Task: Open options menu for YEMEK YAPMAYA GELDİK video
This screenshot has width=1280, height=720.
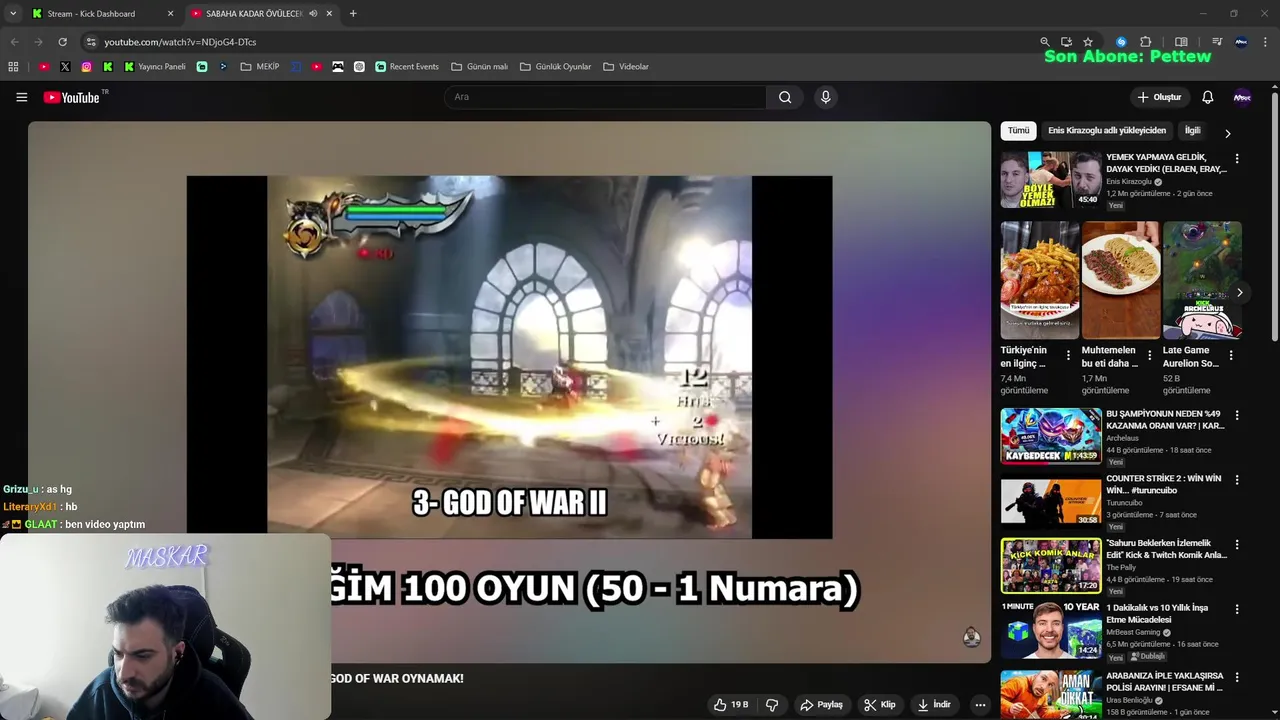Action: (x=1237, y=159)
